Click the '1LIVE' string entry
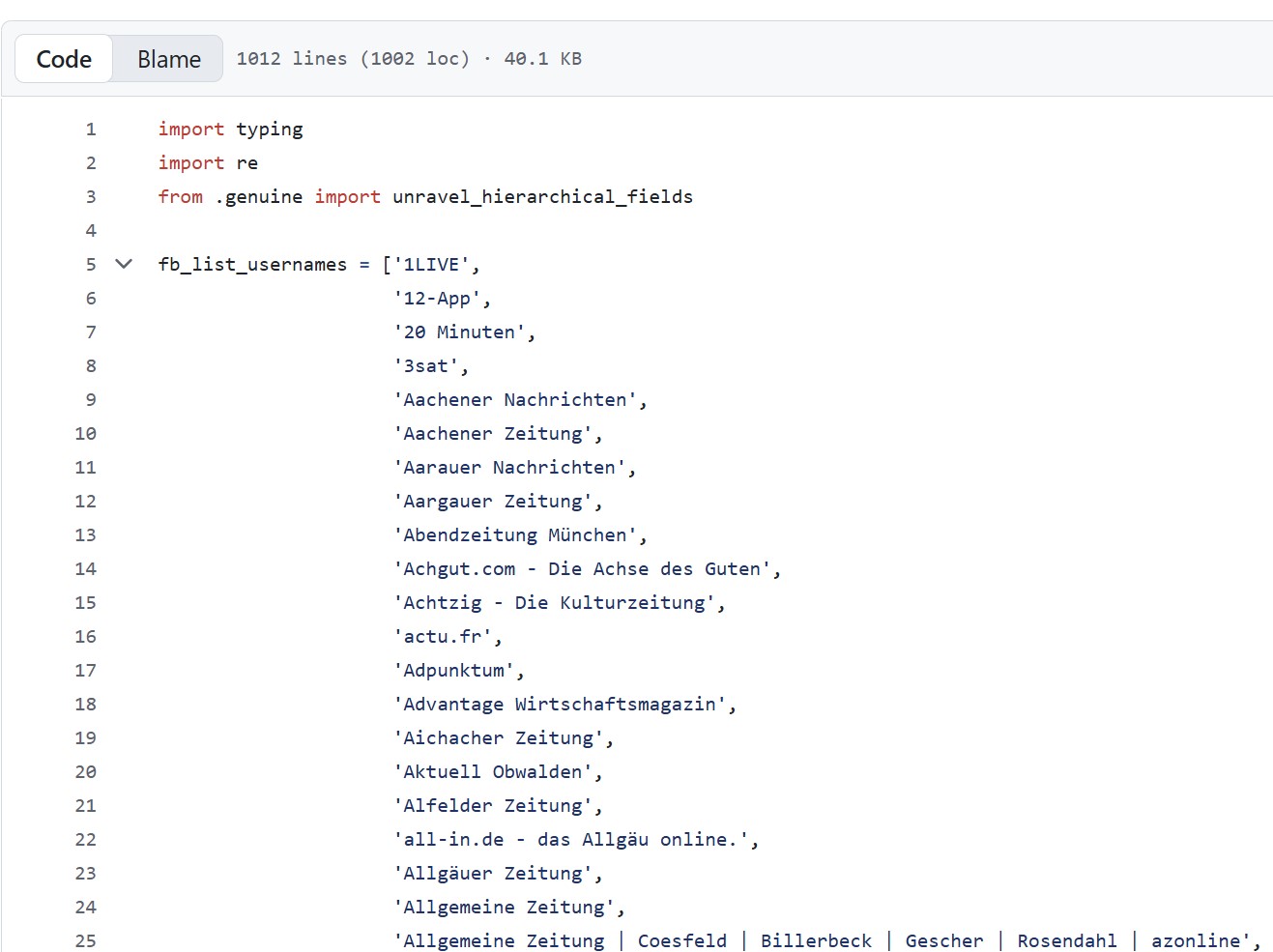This screenshot has width=1273, height=952. (431, 265)
